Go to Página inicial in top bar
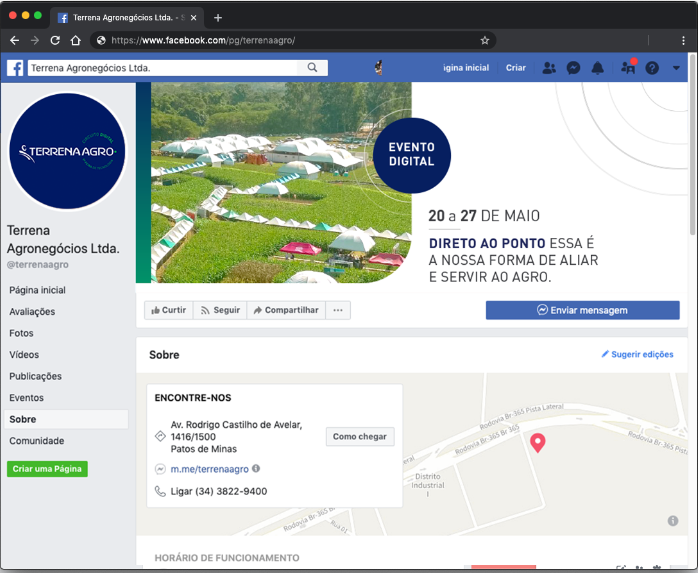The width and height of the screenshot is (698, 573). click(466, 68)
